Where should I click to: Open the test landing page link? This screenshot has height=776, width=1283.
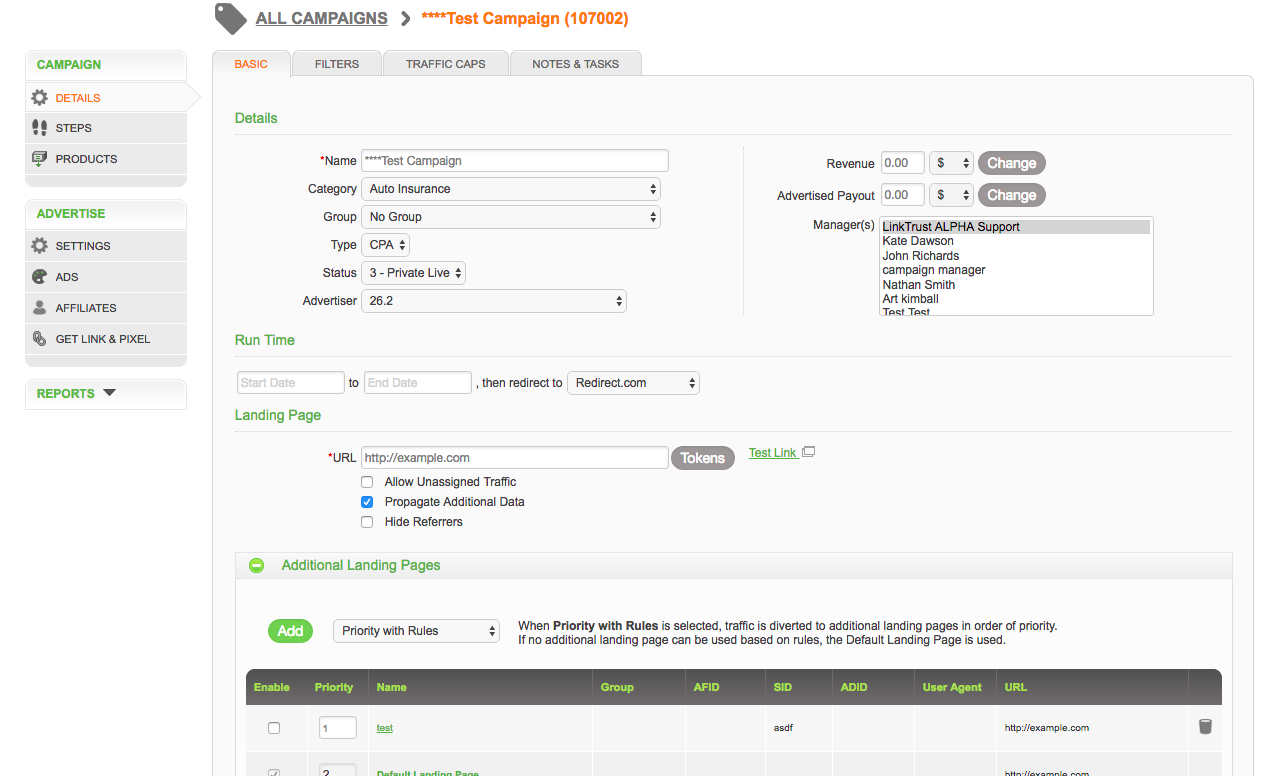(x=385, y=728)
